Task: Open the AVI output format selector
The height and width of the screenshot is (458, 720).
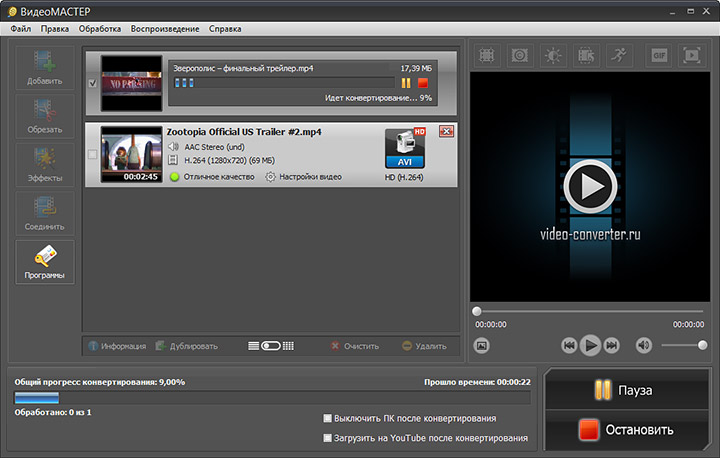Action: coord(405,149)
